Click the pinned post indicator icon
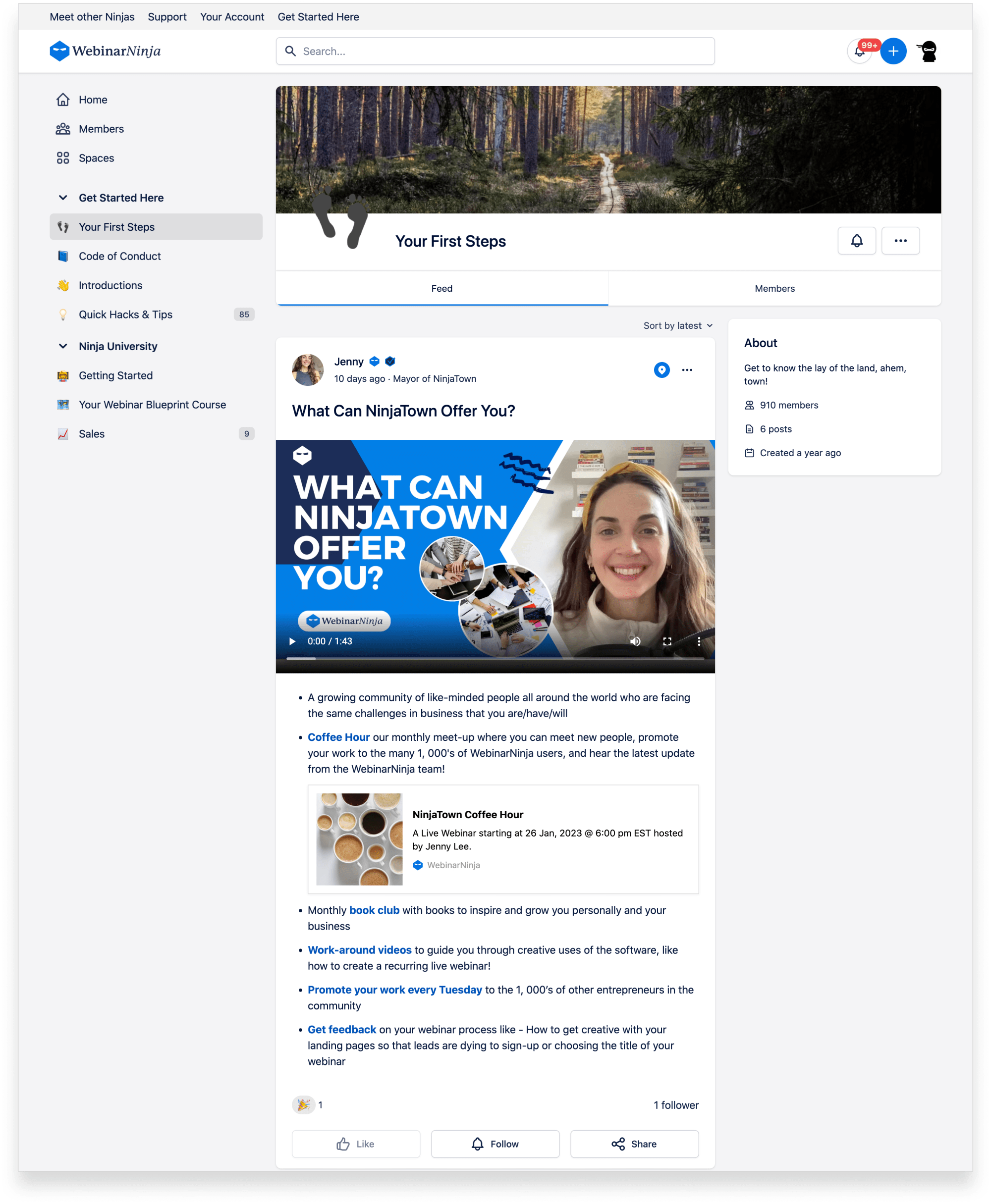This screenshot has width=991, height=1204. click(x=661, y=370)
